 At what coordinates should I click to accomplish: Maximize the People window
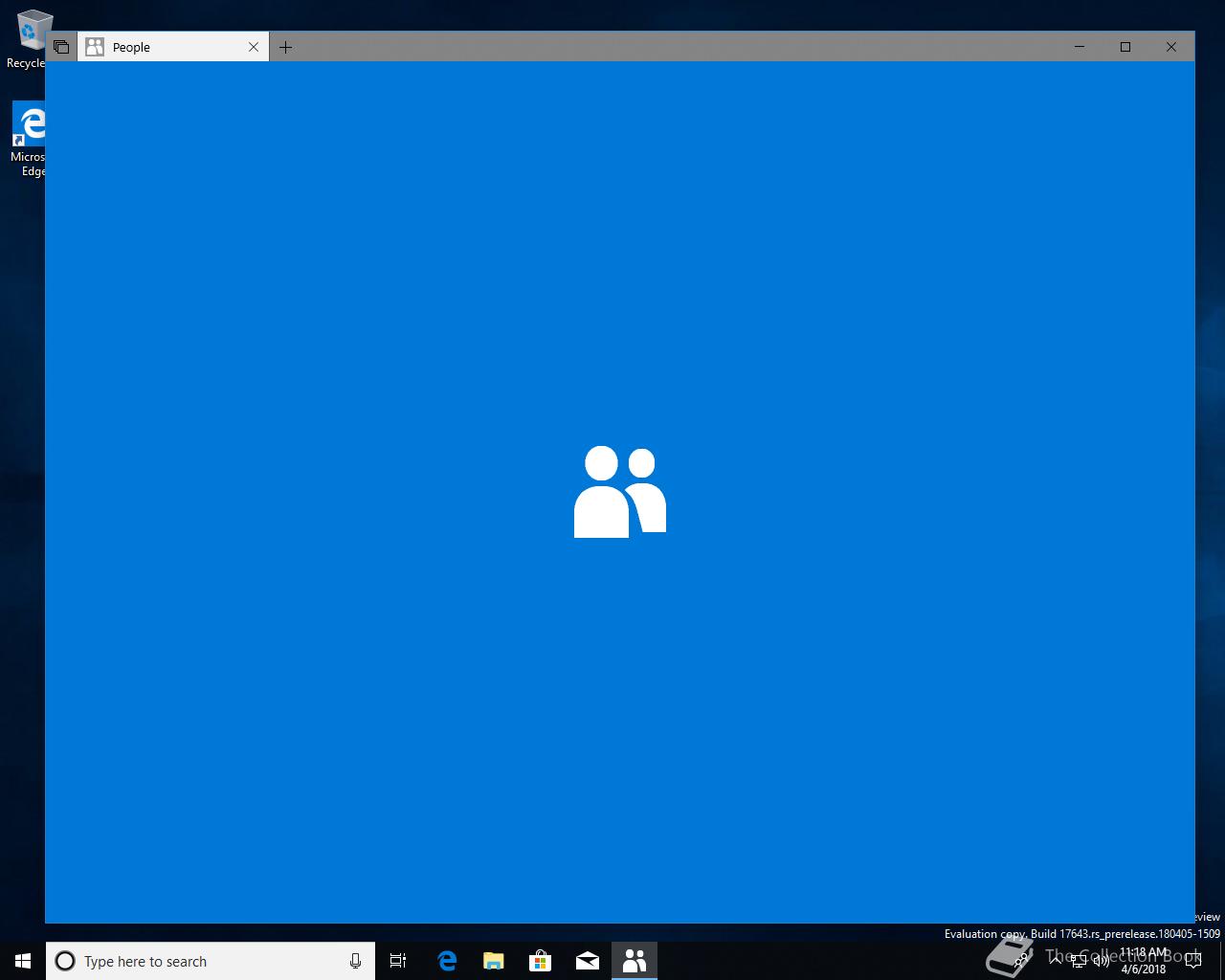1125,47
